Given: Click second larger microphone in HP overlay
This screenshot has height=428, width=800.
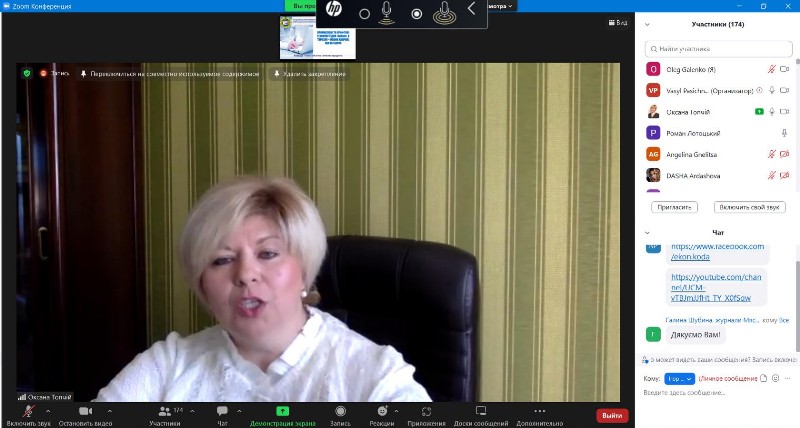Looking at the screenshot, I should 444,13.
